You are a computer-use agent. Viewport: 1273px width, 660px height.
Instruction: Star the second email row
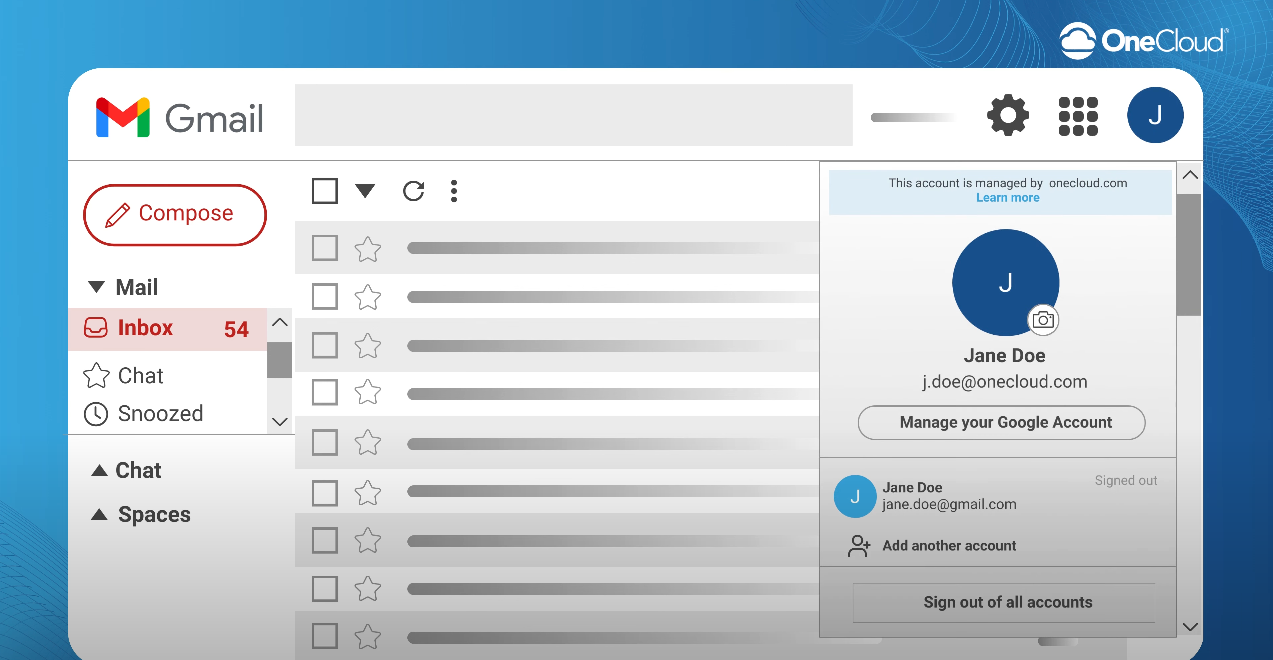click(368, 297)
